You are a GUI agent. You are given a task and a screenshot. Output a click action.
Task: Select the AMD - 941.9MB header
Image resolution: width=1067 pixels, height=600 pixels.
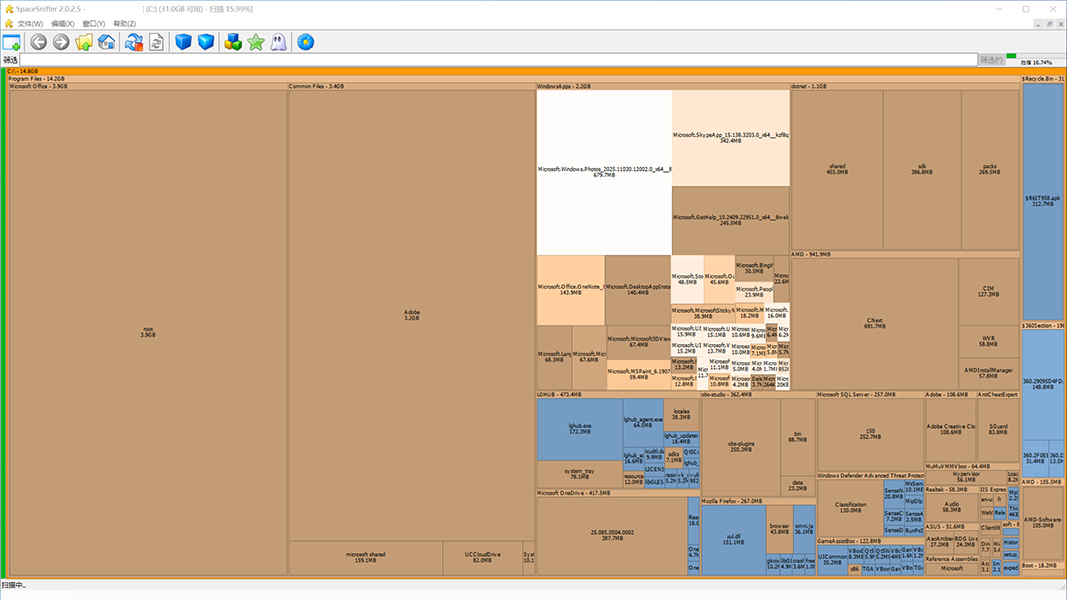click(x=905, y=254)
